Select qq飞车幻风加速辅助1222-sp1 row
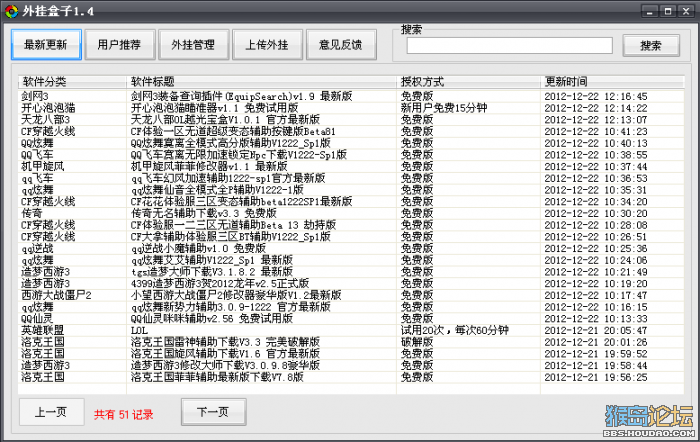 click(x=351, y=178)
